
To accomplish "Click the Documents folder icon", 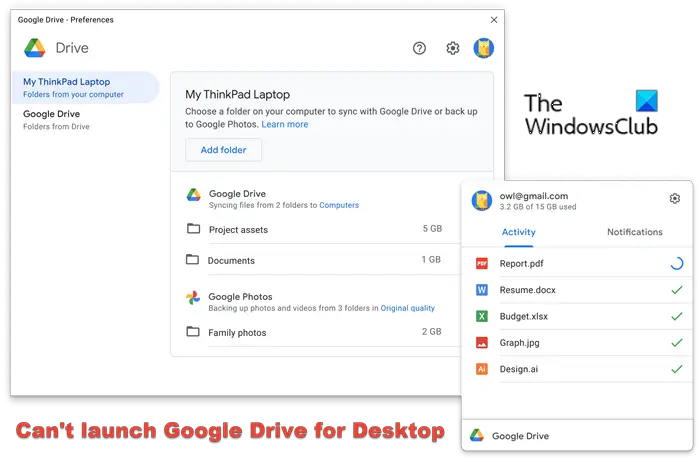I will [x=192, y=259].
